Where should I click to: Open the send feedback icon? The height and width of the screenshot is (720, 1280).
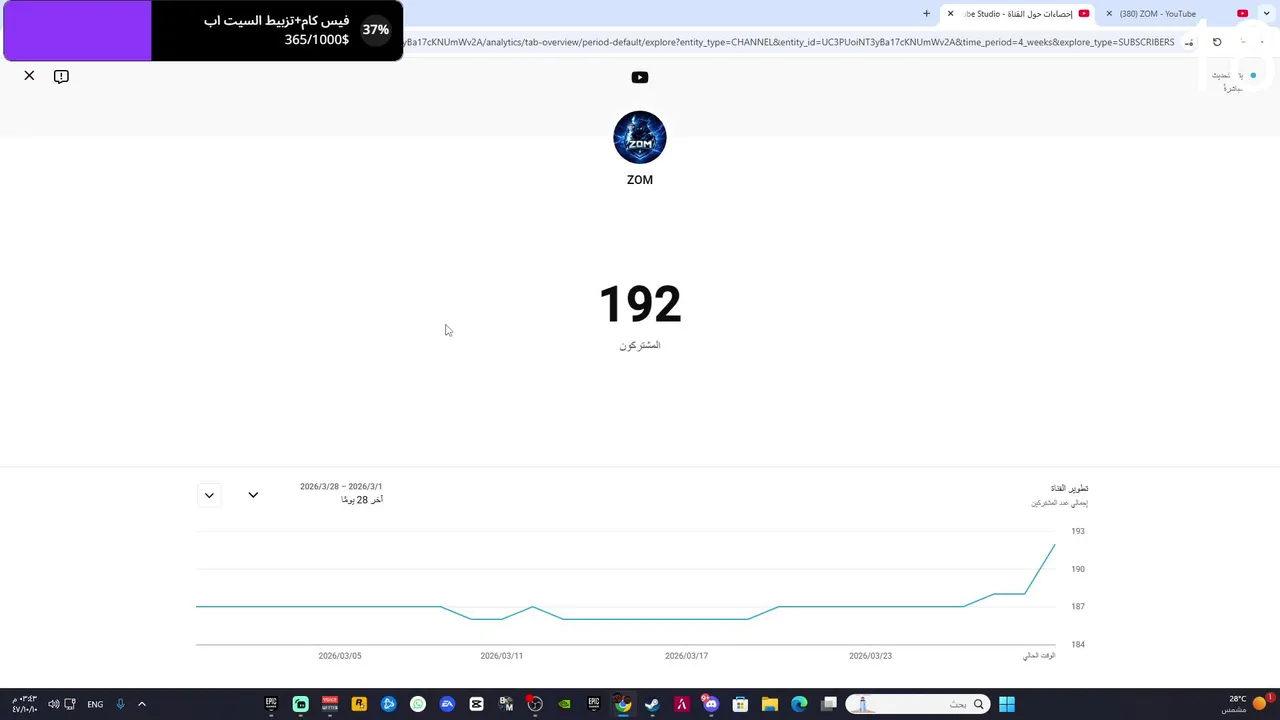[61, 76]
